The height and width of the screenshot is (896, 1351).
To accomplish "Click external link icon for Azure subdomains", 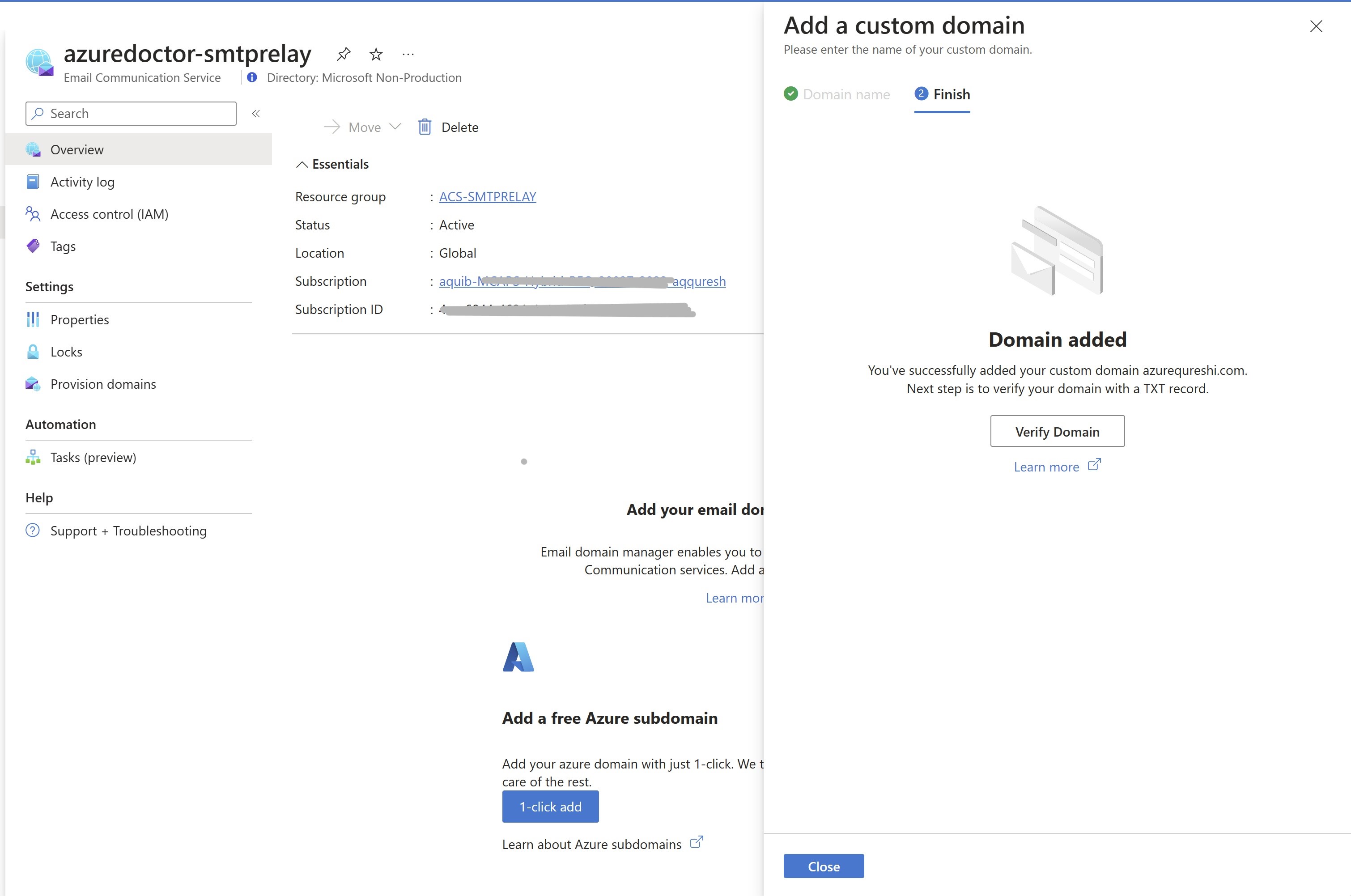I will [696, 843].
